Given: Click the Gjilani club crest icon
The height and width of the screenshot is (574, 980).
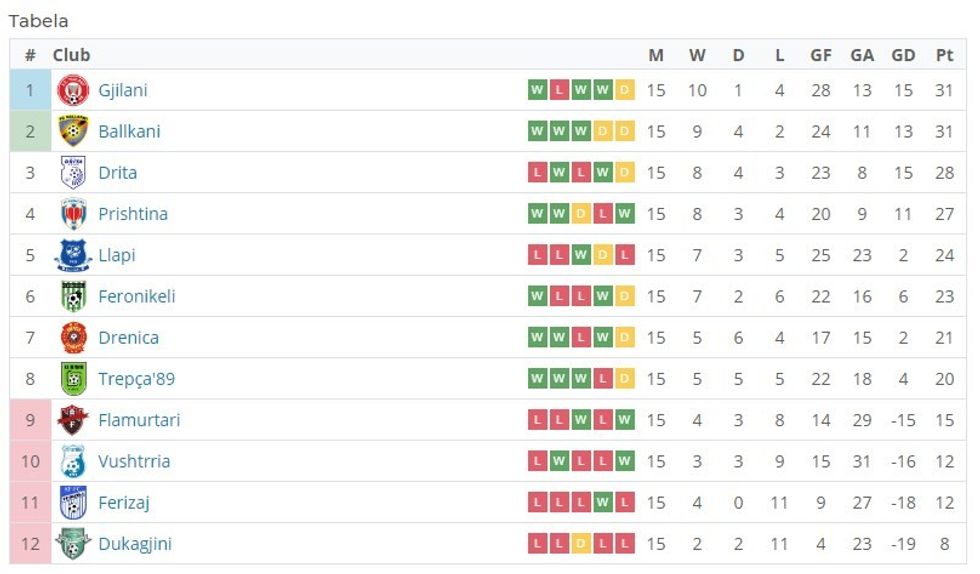Looking at the screenshot, I should (x=73, y=90).
